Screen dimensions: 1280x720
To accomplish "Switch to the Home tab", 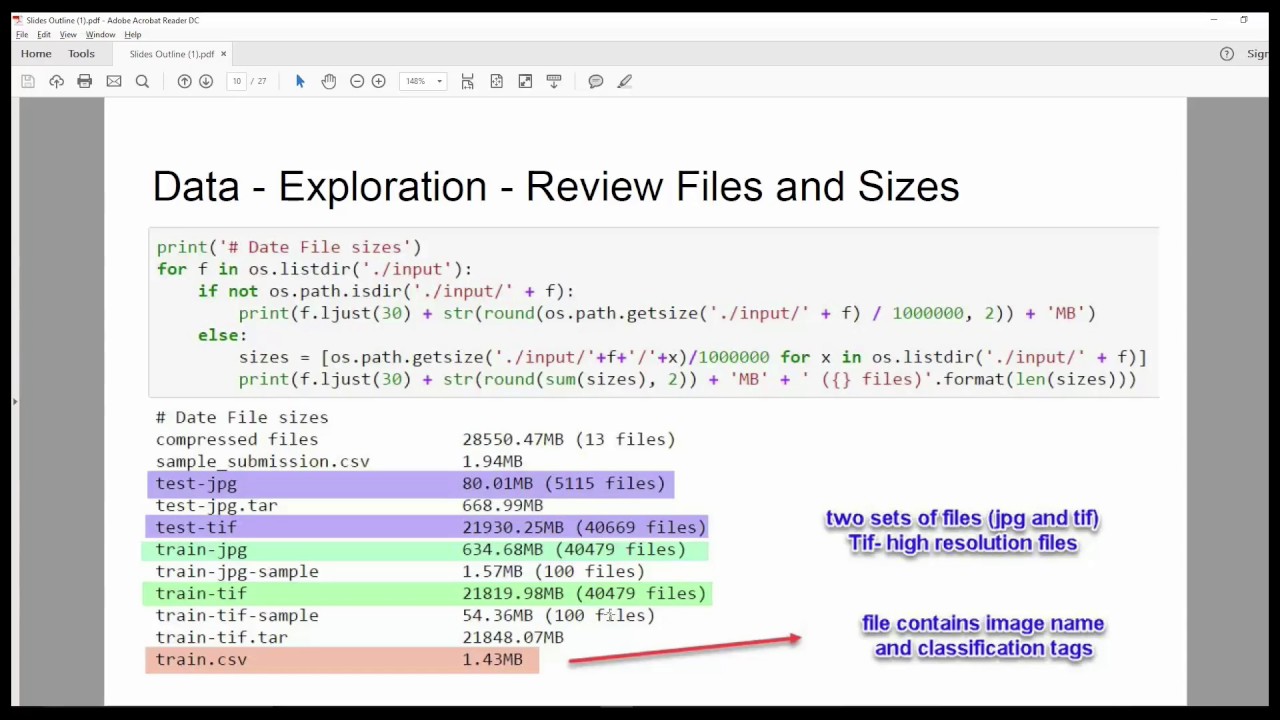I will (36, 54).
